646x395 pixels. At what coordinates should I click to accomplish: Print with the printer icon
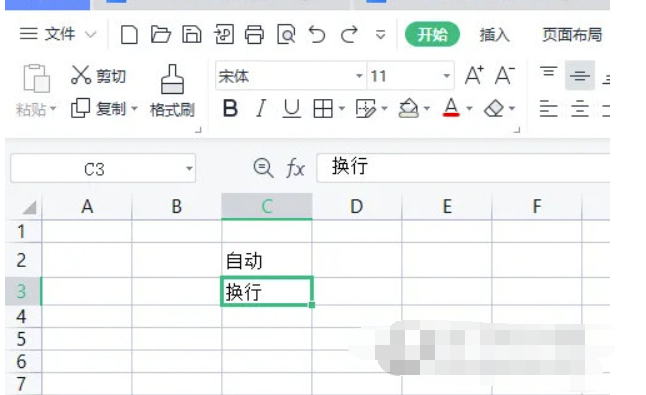(x=255, y=35)
